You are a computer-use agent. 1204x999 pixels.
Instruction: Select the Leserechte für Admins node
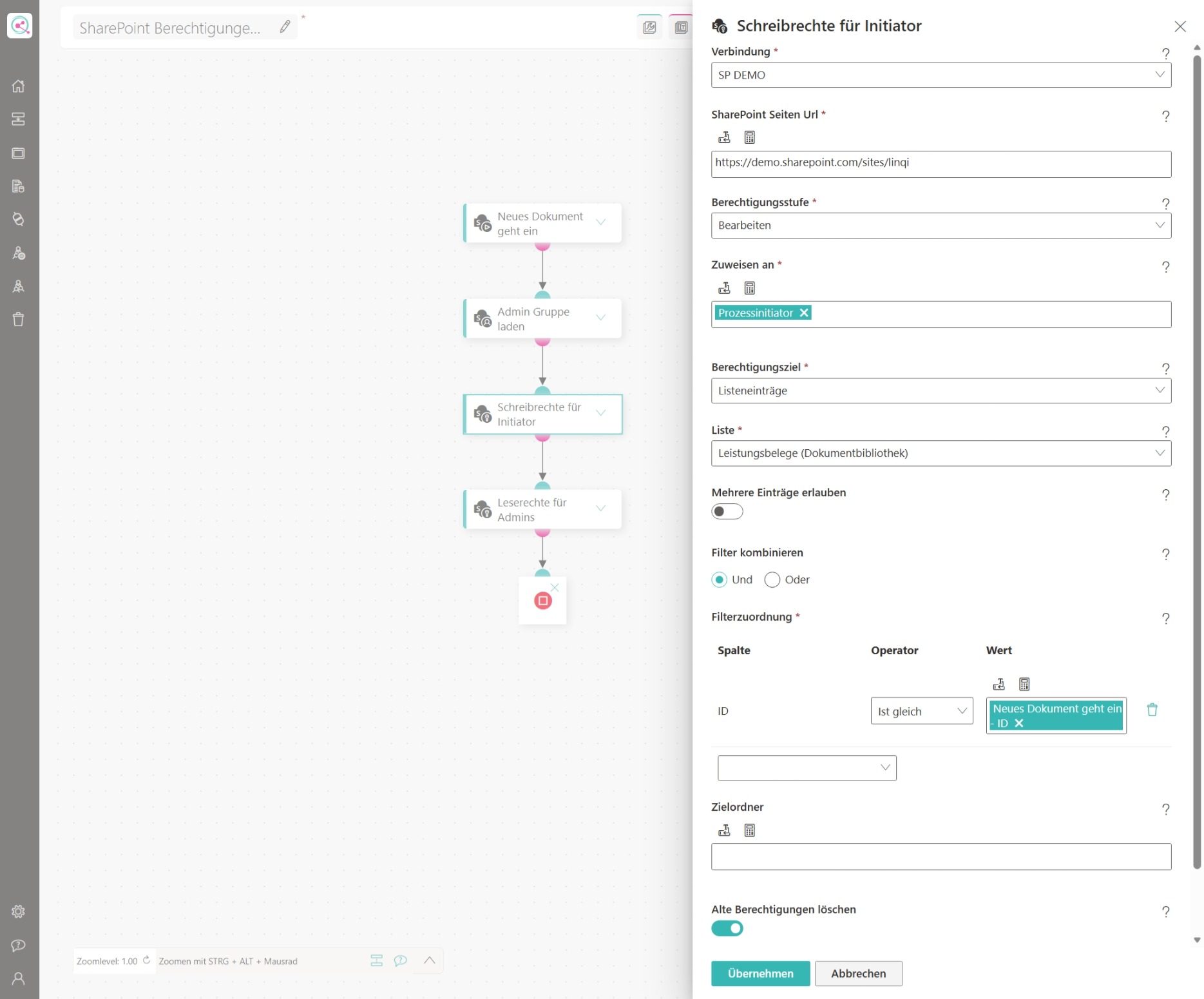click(x=542, y=509)
